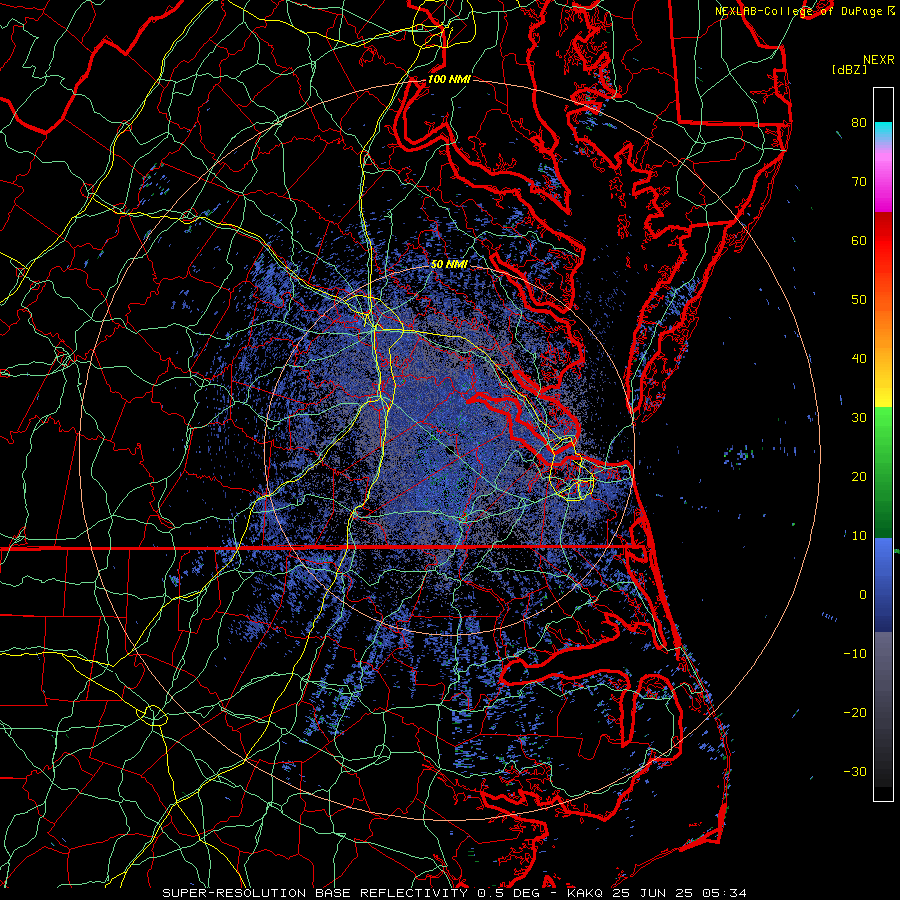Viewport: 900px width, 900px height.
Task: Click the 10 dBZ scale value
Action: click(859, 536)
